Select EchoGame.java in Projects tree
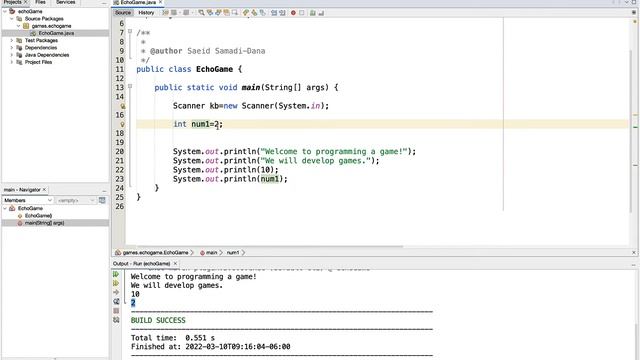The width and height of the screenshot is (640, 360). [56, 33]
